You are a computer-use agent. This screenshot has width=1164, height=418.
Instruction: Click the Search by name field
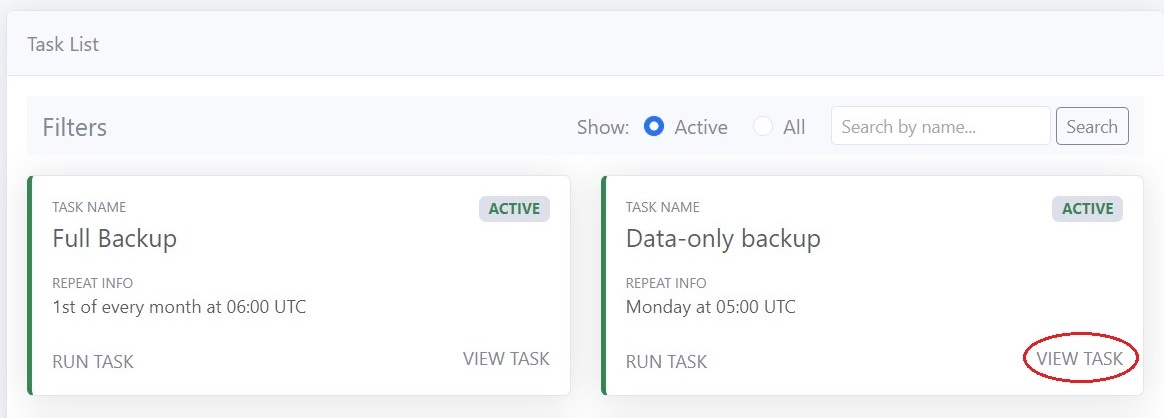coord(940,127)
